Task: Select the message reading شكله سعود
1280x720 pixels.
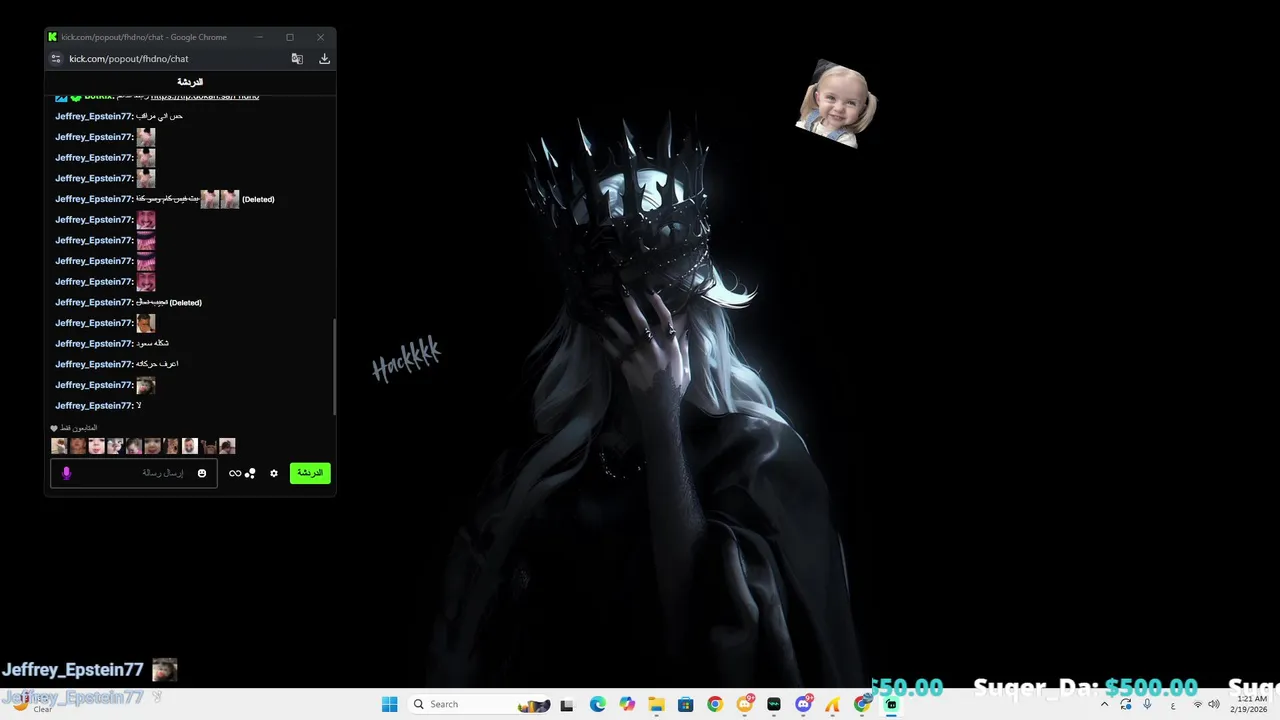Action: point(153,344)
